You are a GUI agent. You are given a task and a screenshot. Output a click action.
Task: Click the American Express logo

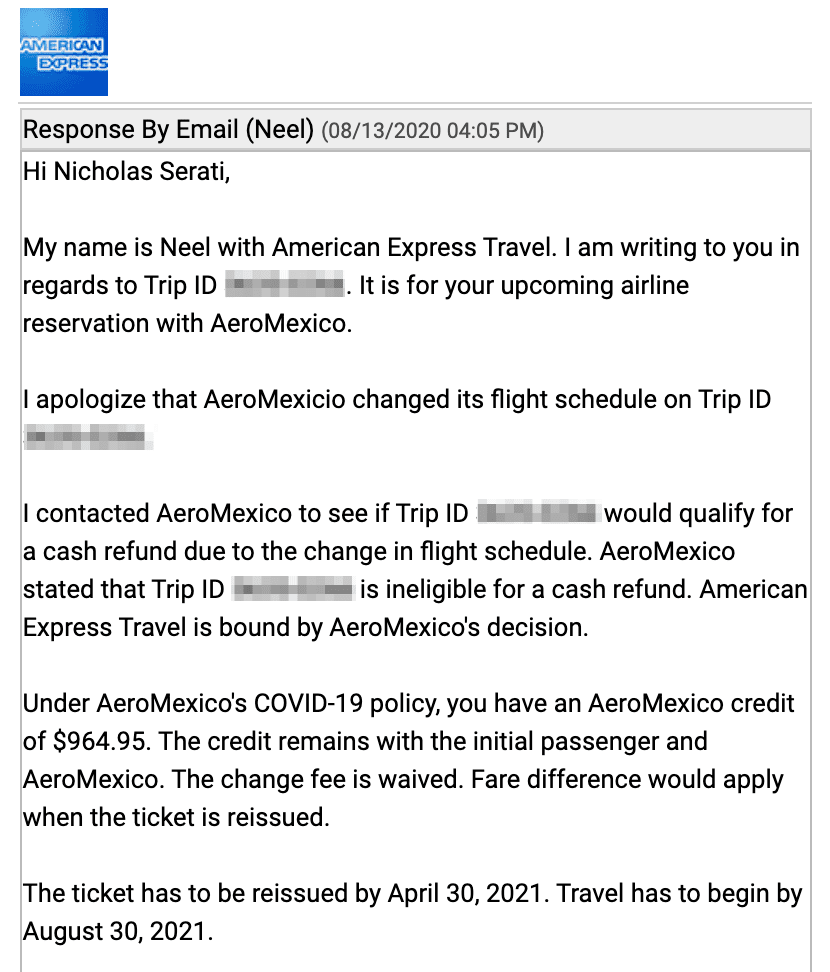pos(64,52)
